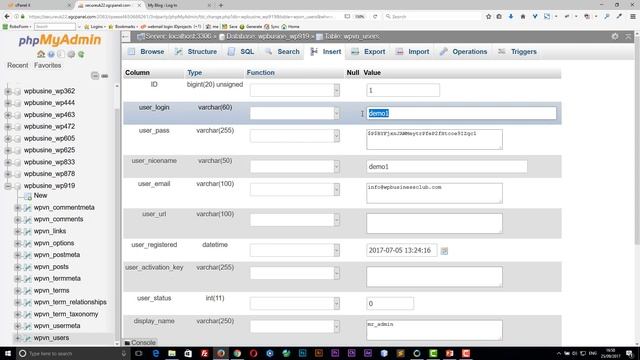This screenshot has height=360, width=640.
Task: Click the calendar icon beside user_registered
Action: (x=444, y=251)
